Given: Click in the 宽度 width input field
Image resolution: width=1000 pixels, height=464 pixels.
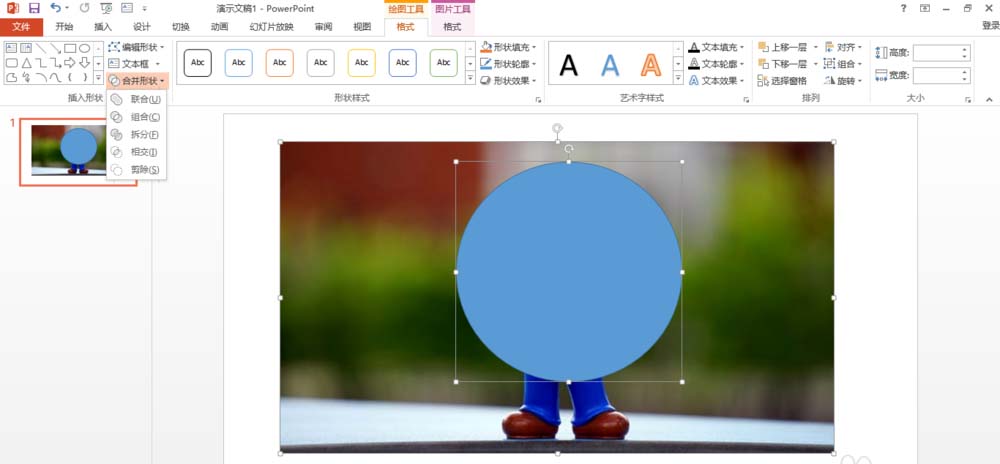Looking at the screenshot, I should coord(941,76).
